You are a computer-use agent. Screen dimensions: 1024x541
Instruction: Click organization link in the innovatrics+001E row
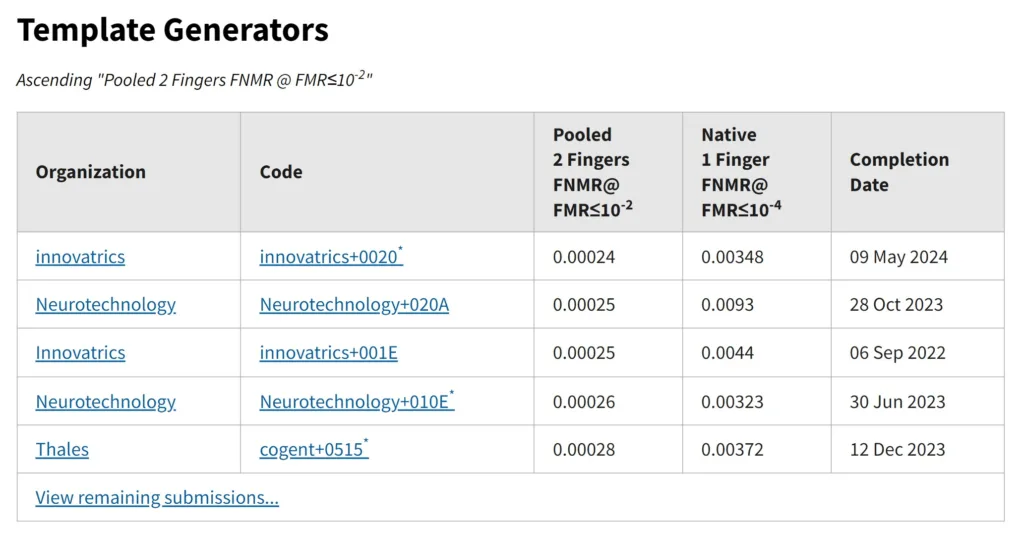(80, 353)
